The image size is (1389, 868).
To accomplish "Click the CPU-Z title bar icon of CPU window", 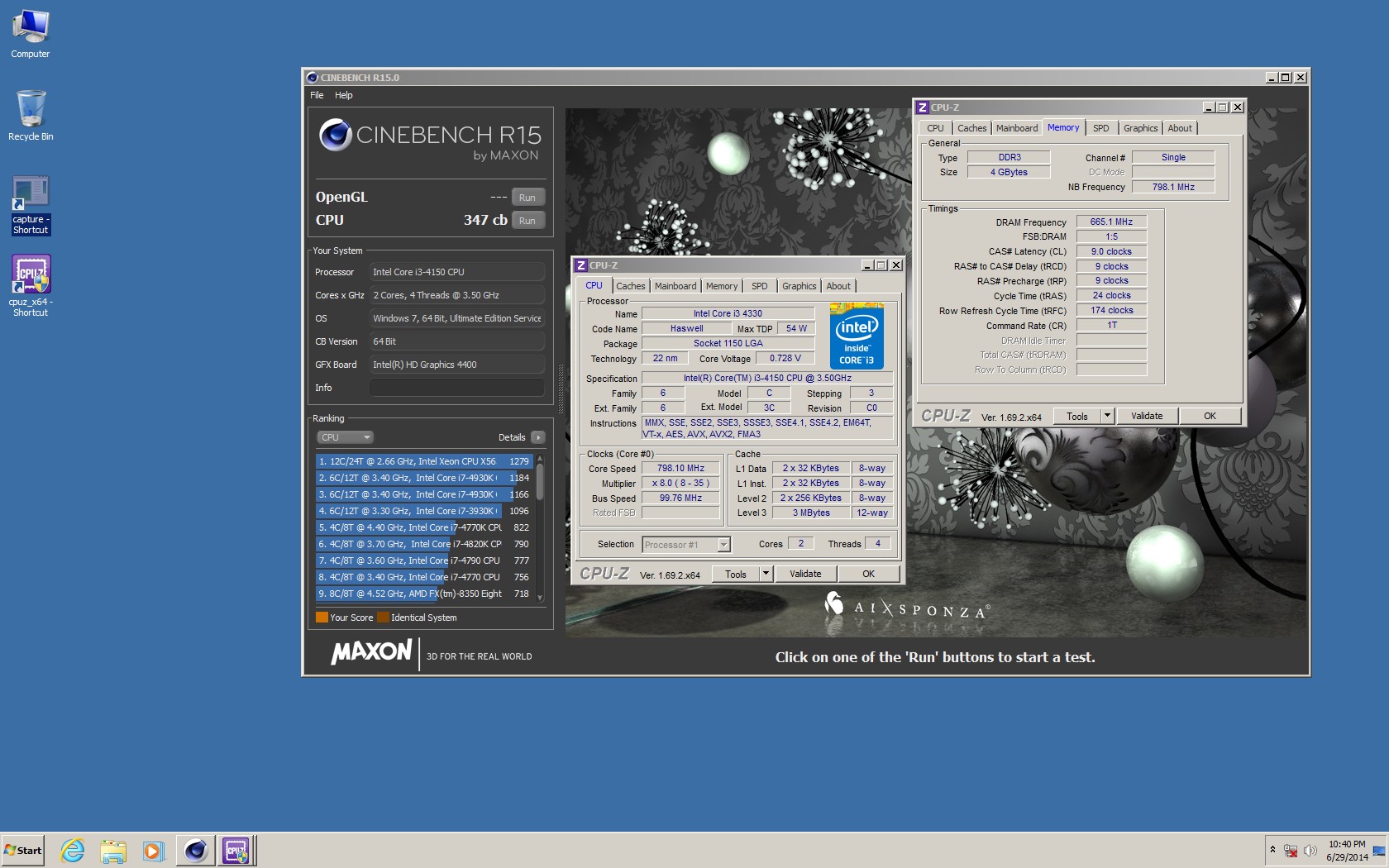I will [x=581, y=265].
